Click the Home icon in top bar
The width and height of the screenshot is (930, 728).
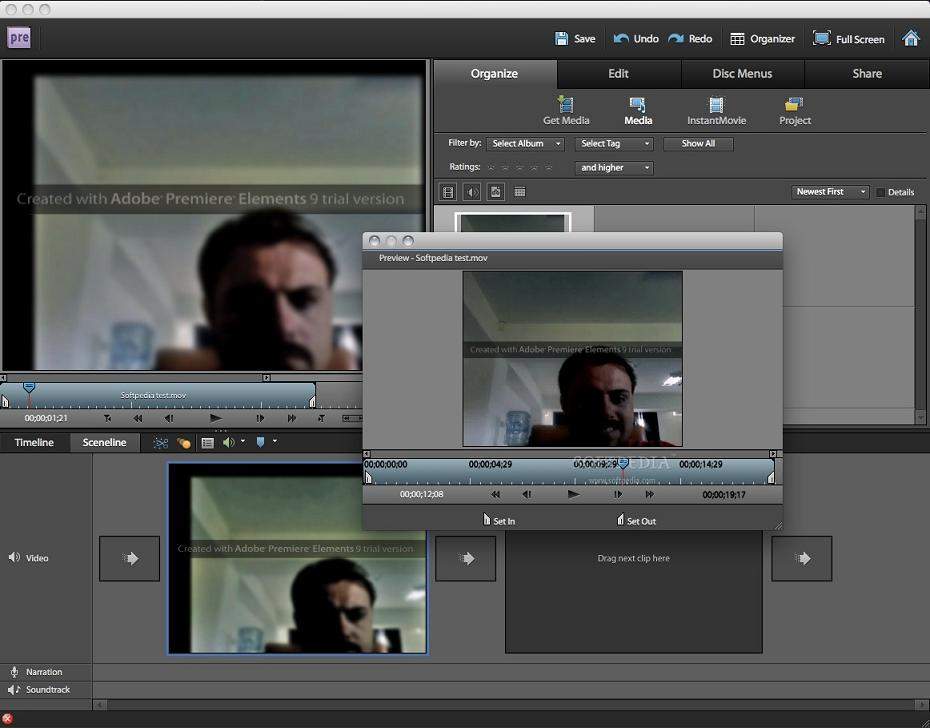(x=911, y=38)
